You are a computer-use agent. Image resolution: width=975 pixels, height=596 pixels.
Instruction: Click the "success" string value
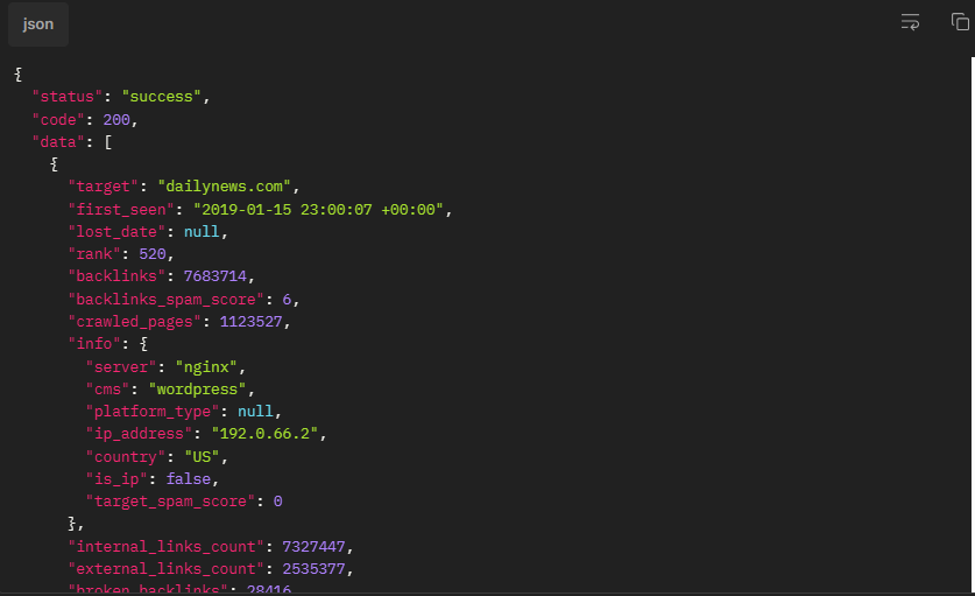point(162,97)
